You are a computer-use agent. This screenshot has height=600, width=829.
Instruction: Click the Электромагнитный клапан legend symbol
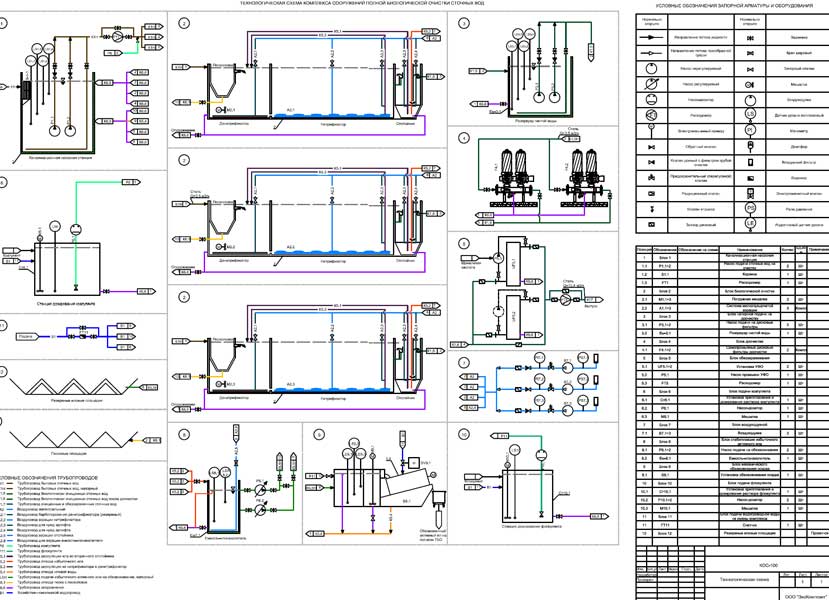(749, 192)
